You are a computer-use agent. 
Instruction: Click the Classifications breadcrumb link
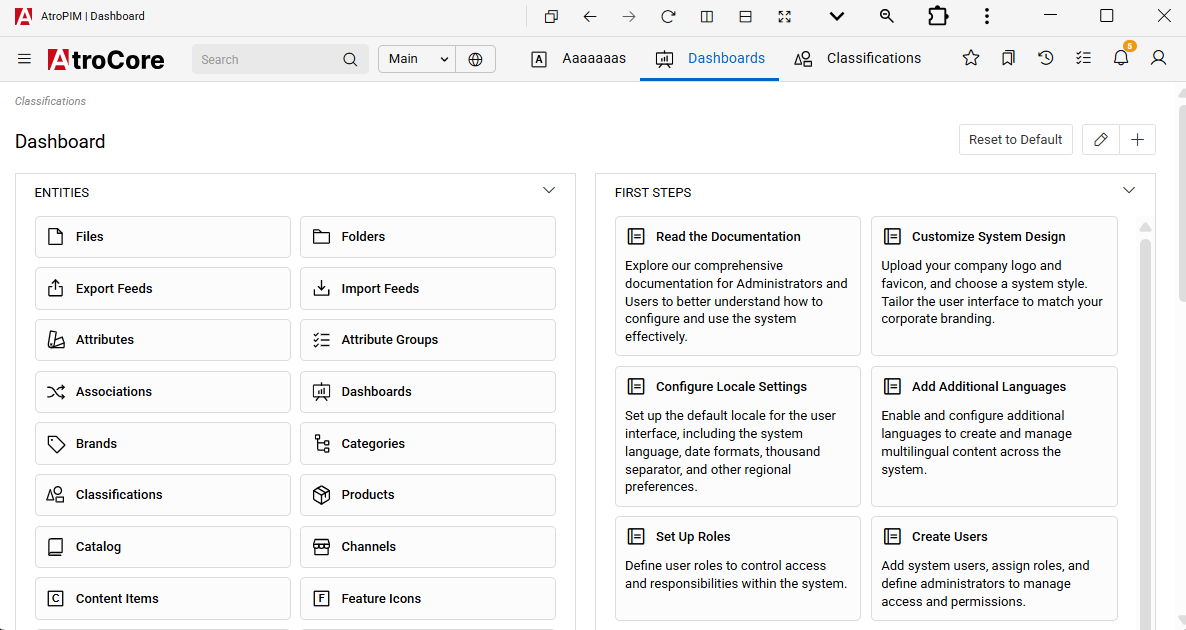(x=50, y=101)
